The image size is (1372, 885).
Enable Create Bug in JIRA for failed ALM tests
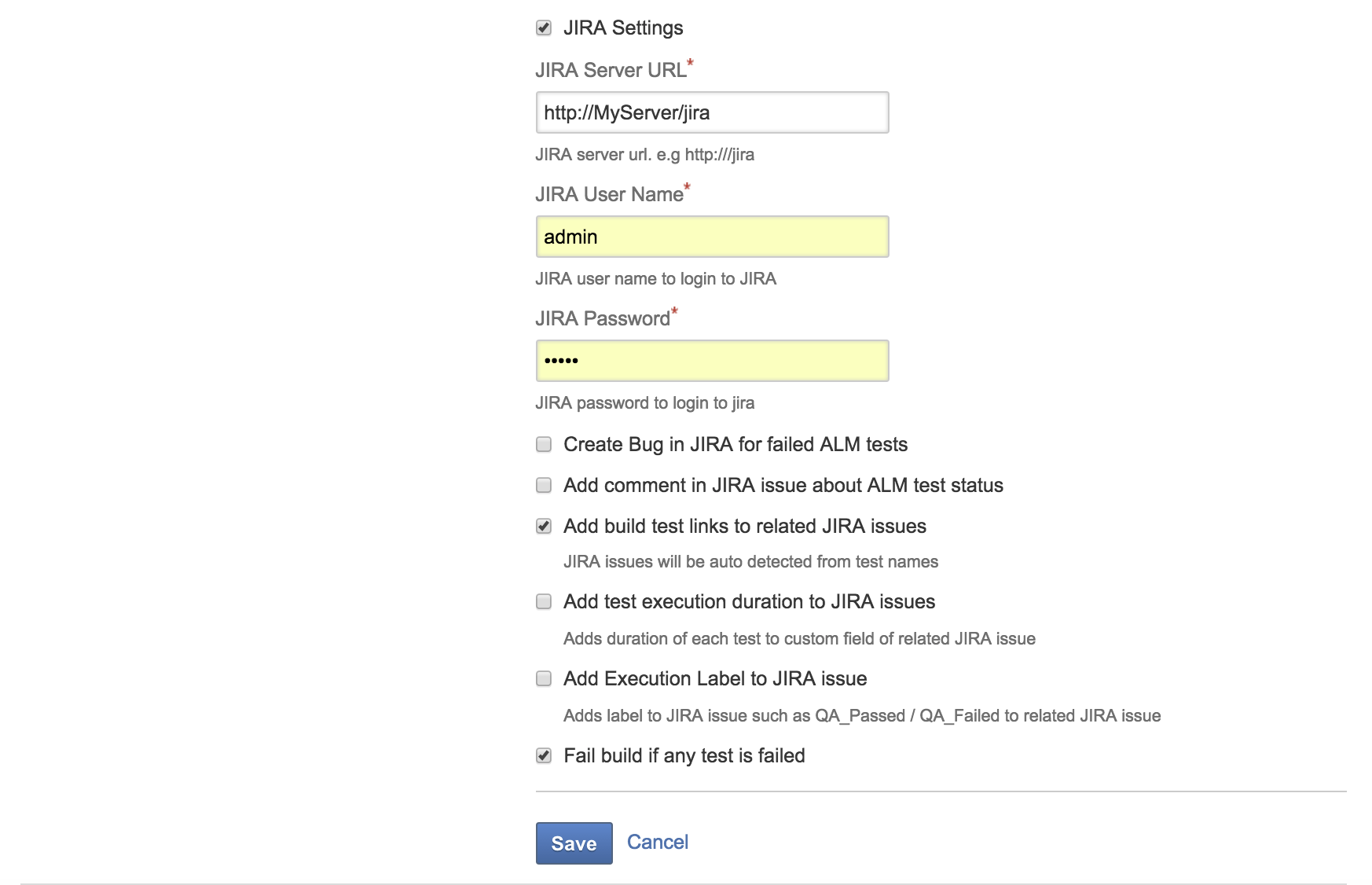(543, 444)
